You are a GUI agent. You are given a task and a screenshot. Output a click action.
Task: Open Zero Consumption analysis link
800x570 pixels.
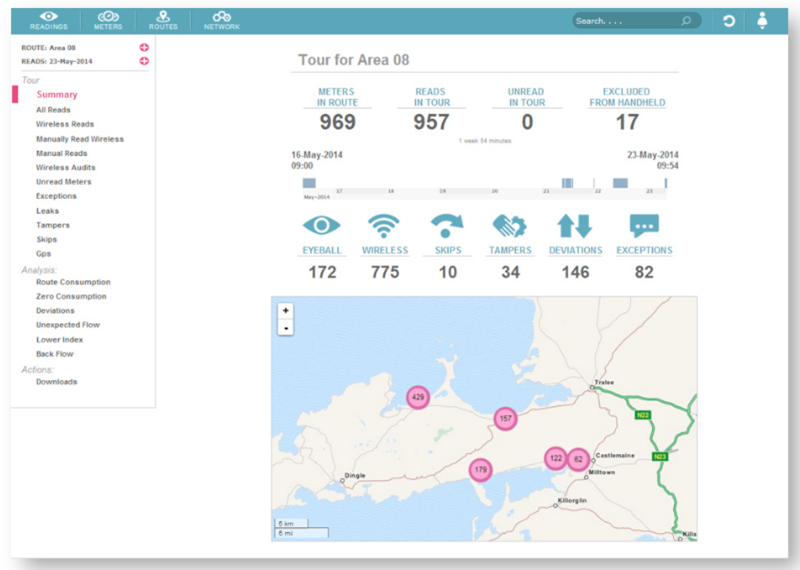point(71,297)
